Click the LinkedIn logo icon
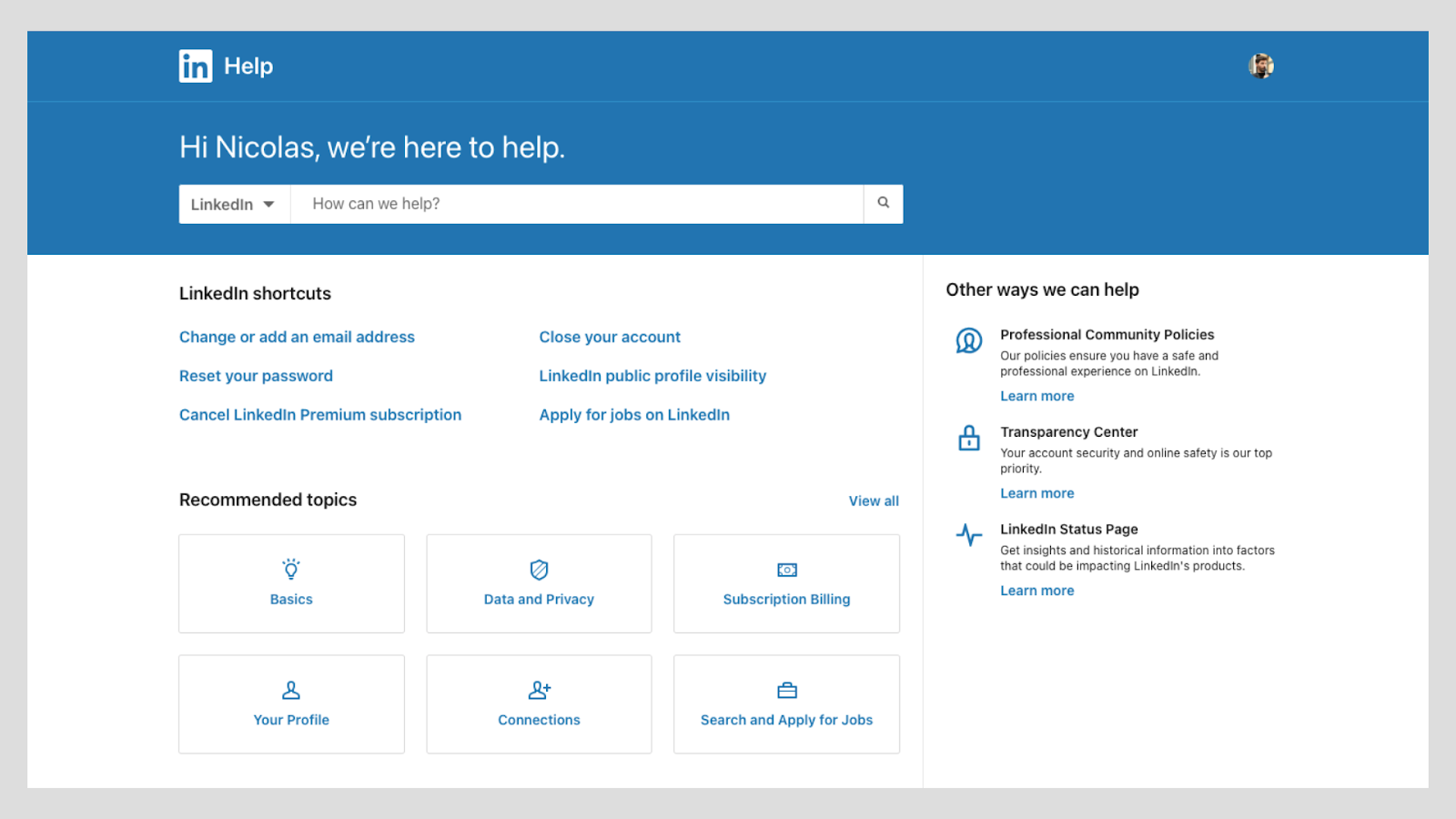 (x=196, y=66)
